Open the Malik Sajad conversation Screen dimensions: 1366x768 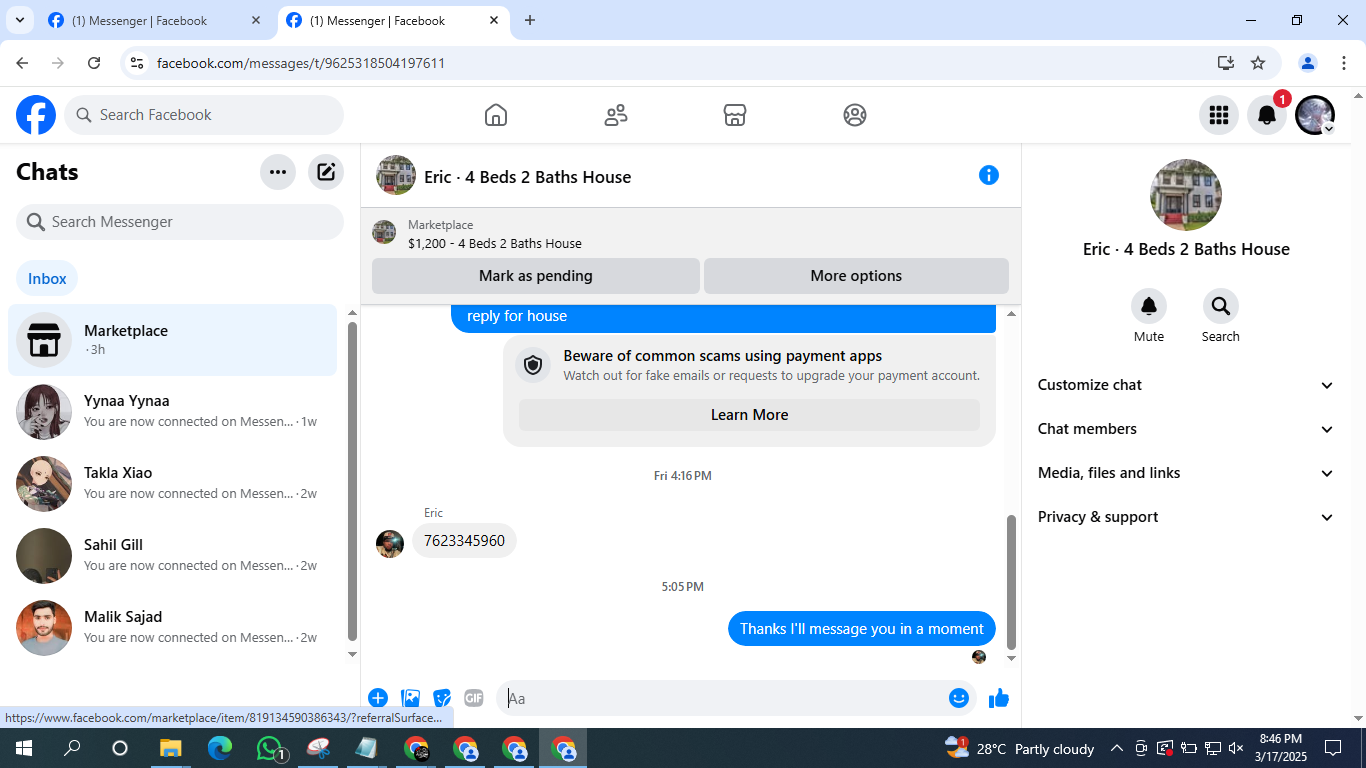172,627
